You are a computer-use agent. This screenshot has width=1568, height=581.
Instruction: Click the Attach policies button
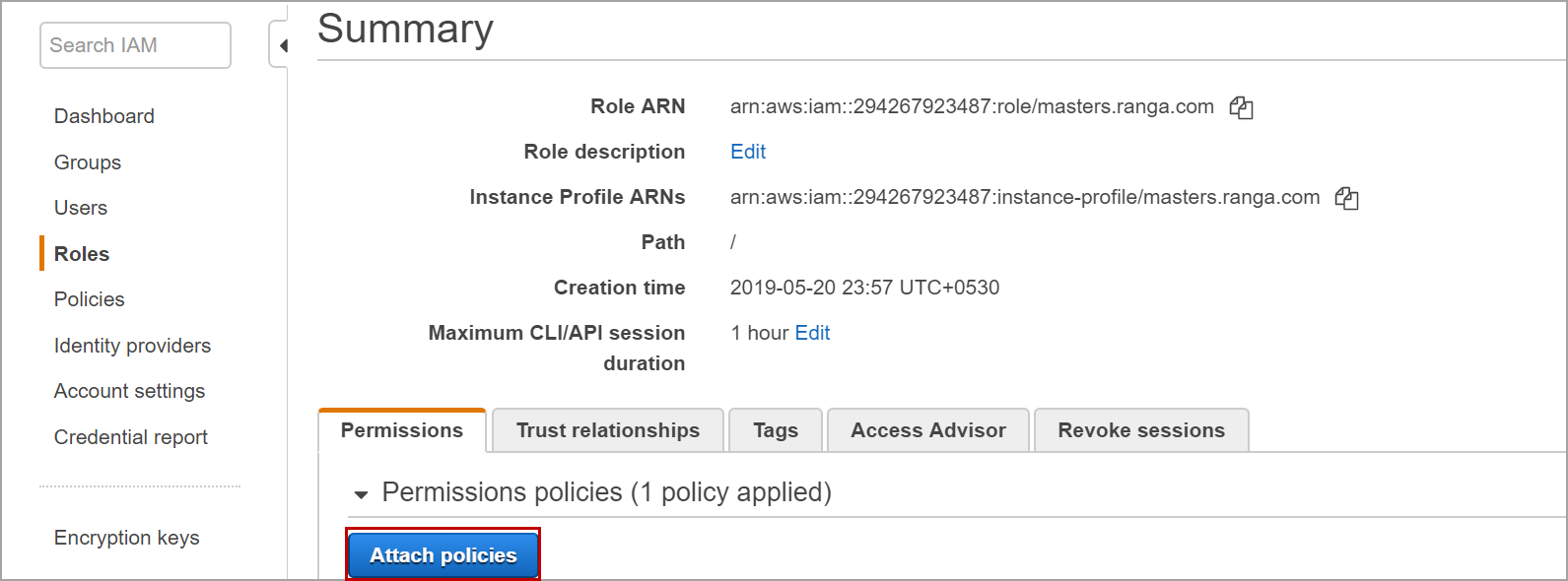point(443,555)
